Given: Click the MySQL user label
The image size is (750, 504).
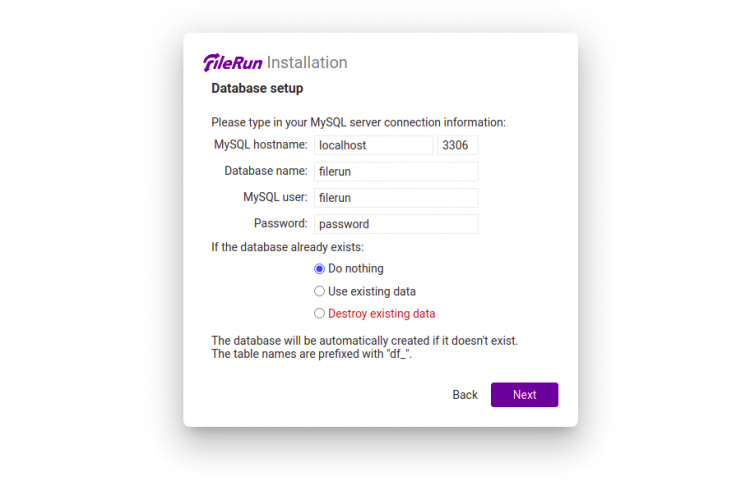Looking at the screenshot, I should click(x=275, y=197).
